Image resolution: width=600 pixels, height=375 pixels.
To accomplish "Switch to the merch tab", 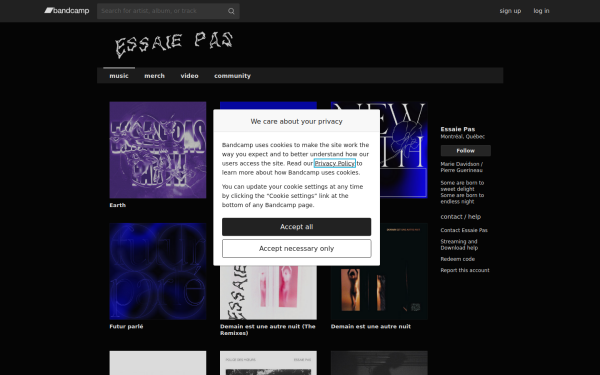I will click(154, 76).
